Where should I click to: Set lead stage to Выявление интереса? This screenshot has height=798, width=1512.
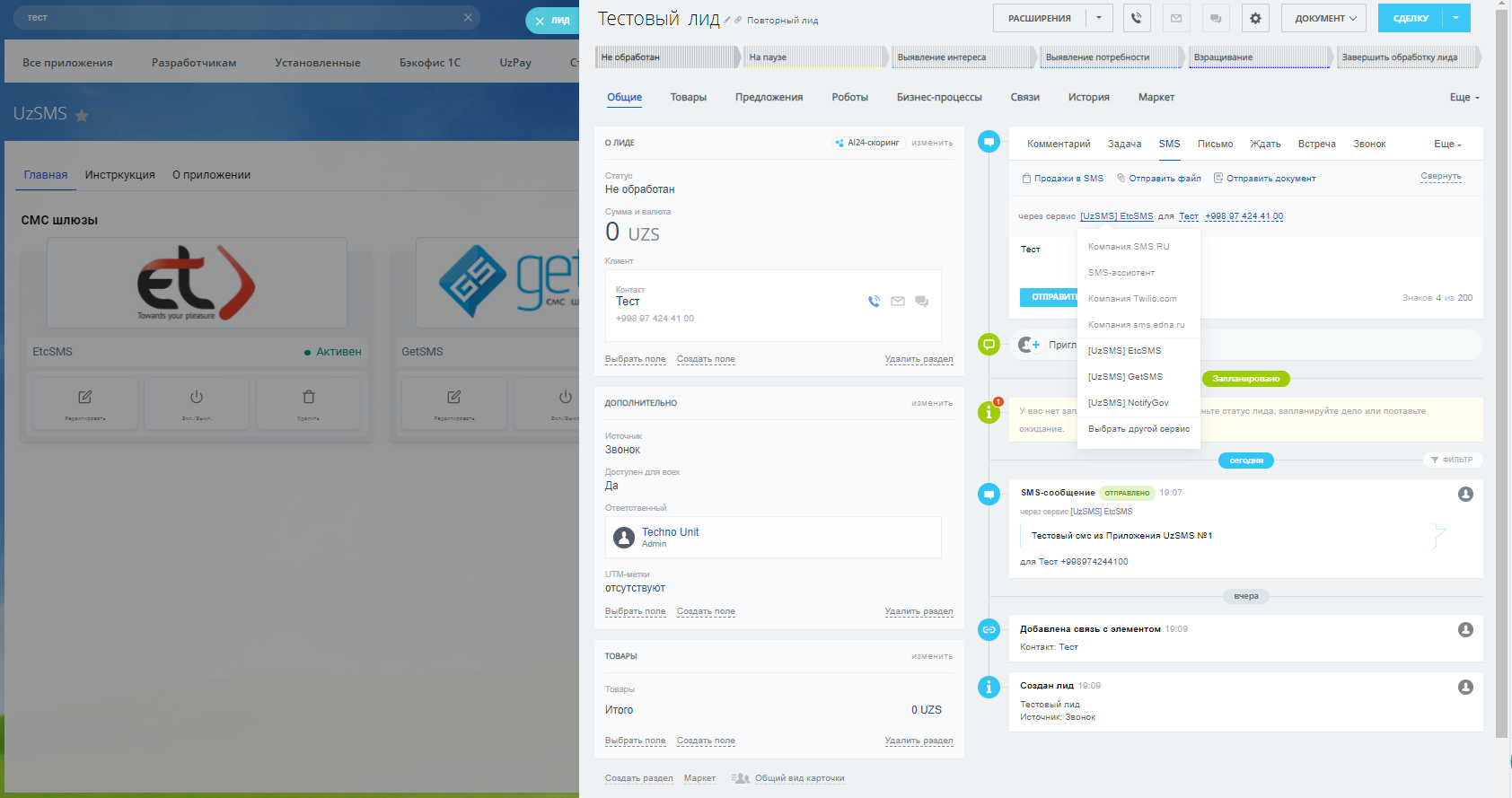pos(965,57)
